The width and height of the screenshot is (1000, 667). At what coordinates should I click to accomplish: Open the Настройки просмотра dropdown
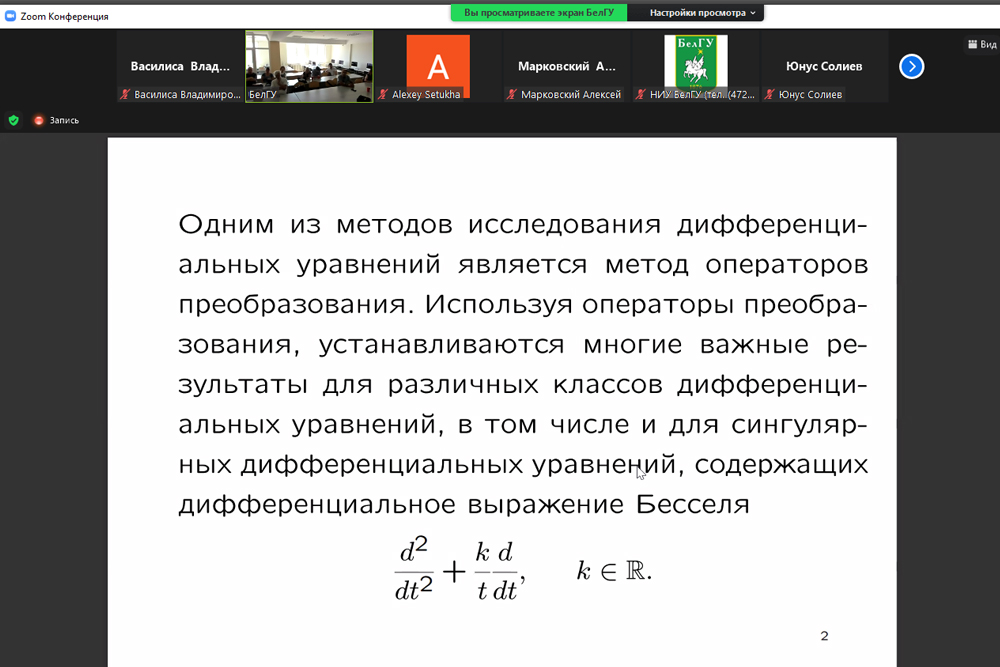(703, 13)
